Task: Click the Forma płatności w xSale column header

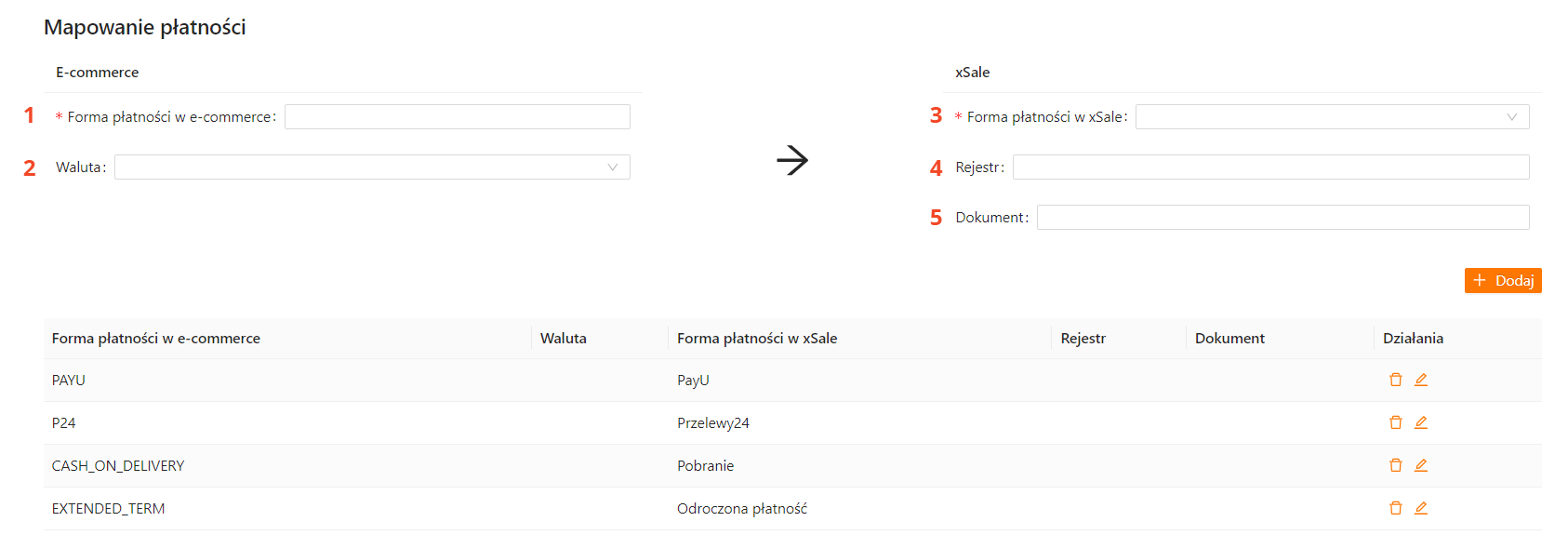Action: pyautogui.click(x=757, y=339)
